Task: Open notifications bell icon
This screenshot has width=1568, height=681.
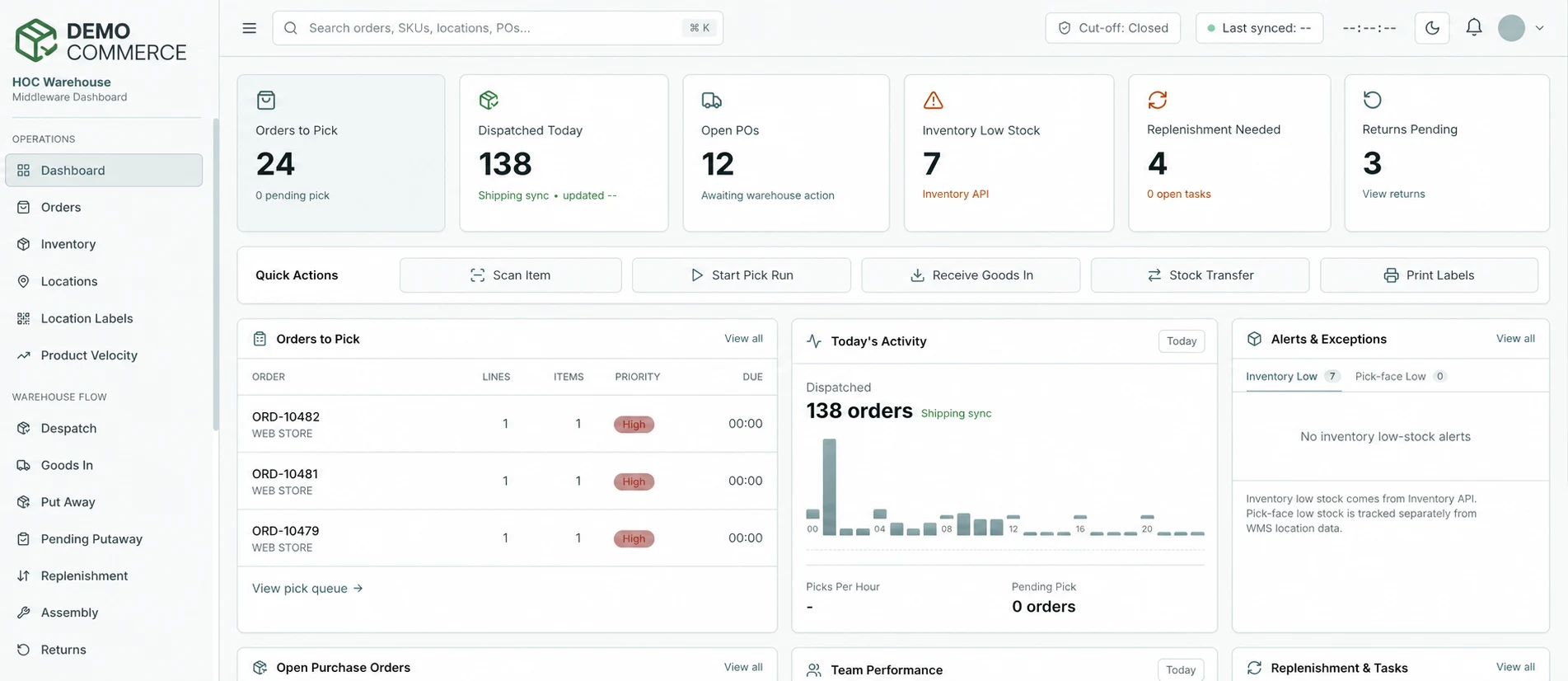Action: [1474, 27]
